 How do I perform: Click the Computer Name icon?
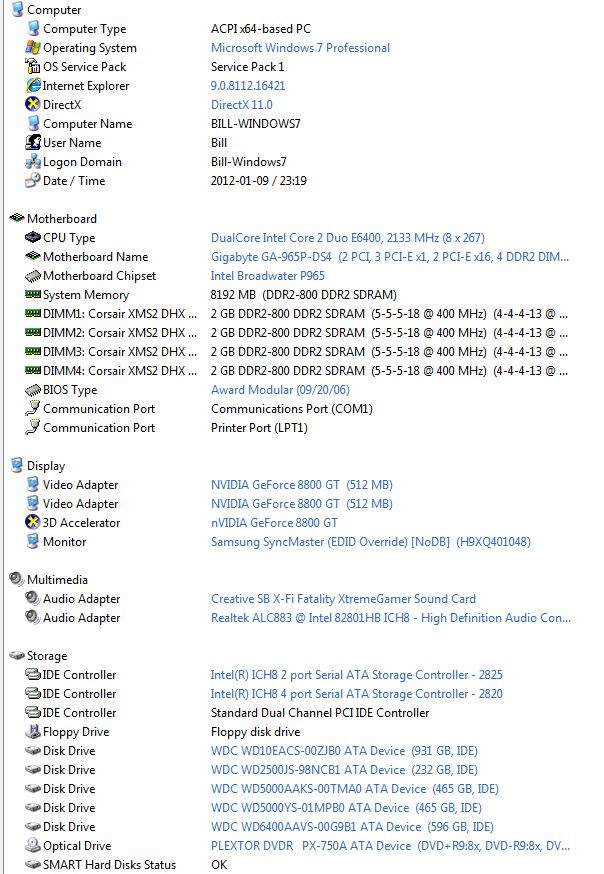pyautogui.click(x=33, y=123)
